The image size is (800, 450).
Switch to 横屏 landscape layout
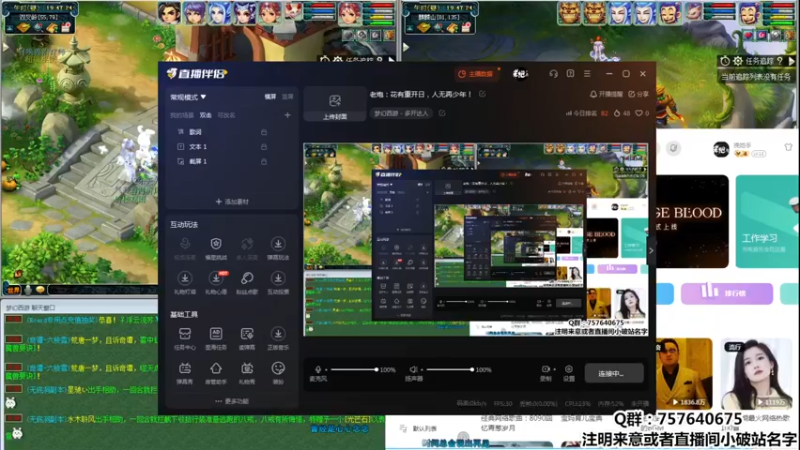click(x=270, y=97)
